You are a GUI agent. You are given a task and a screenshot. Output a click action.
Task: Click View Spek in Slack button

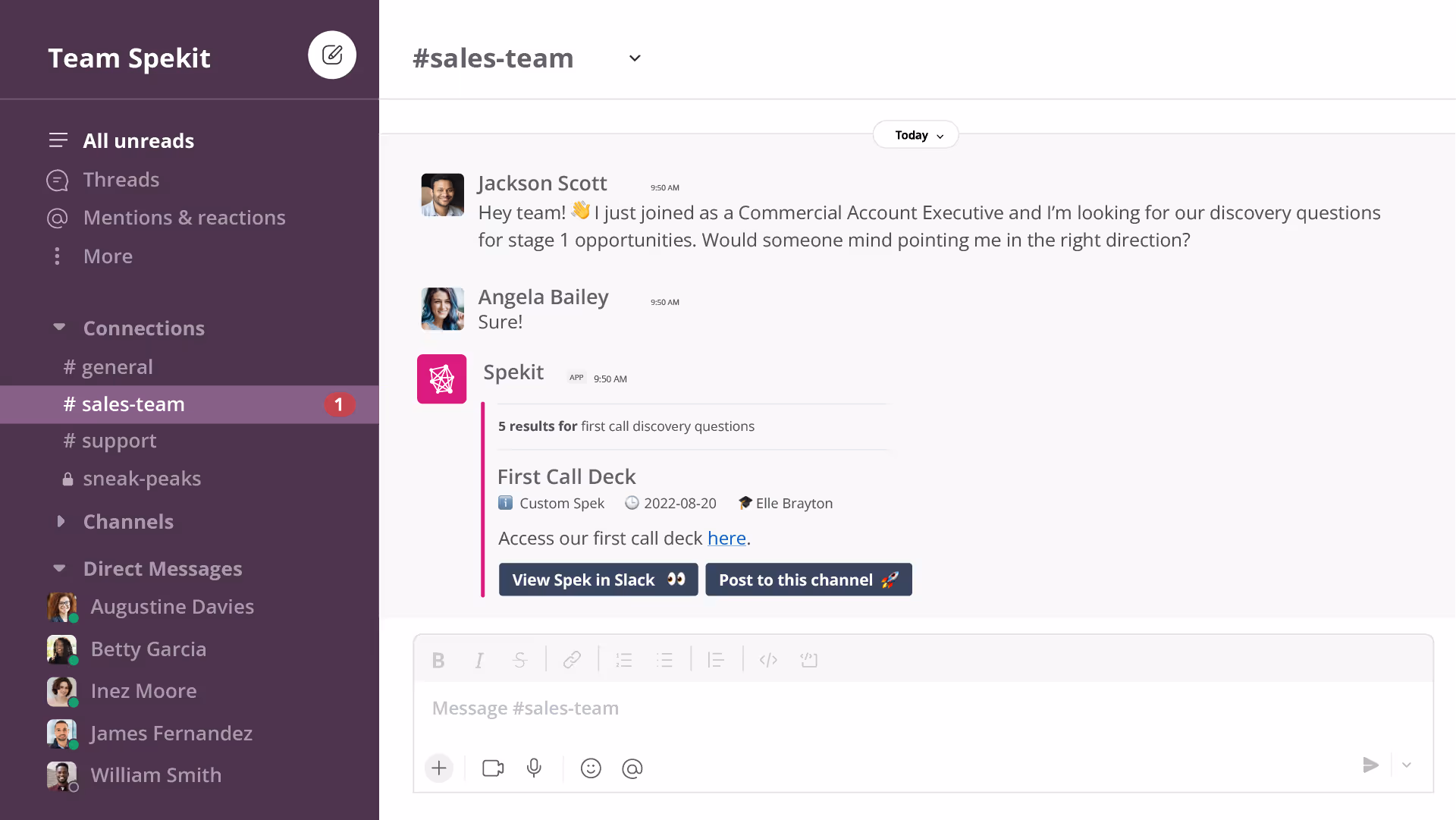pyautogui.click(x=598, y=580)
